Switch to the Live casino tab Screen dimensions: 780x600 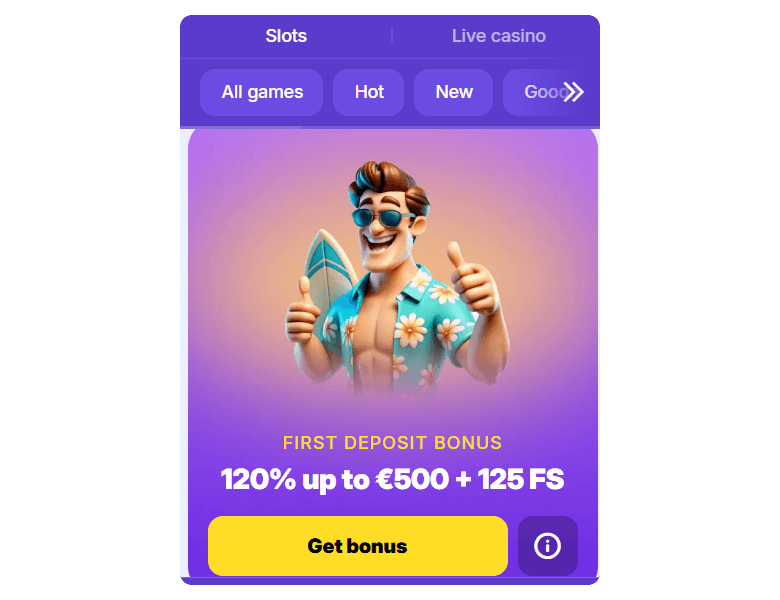498,36
